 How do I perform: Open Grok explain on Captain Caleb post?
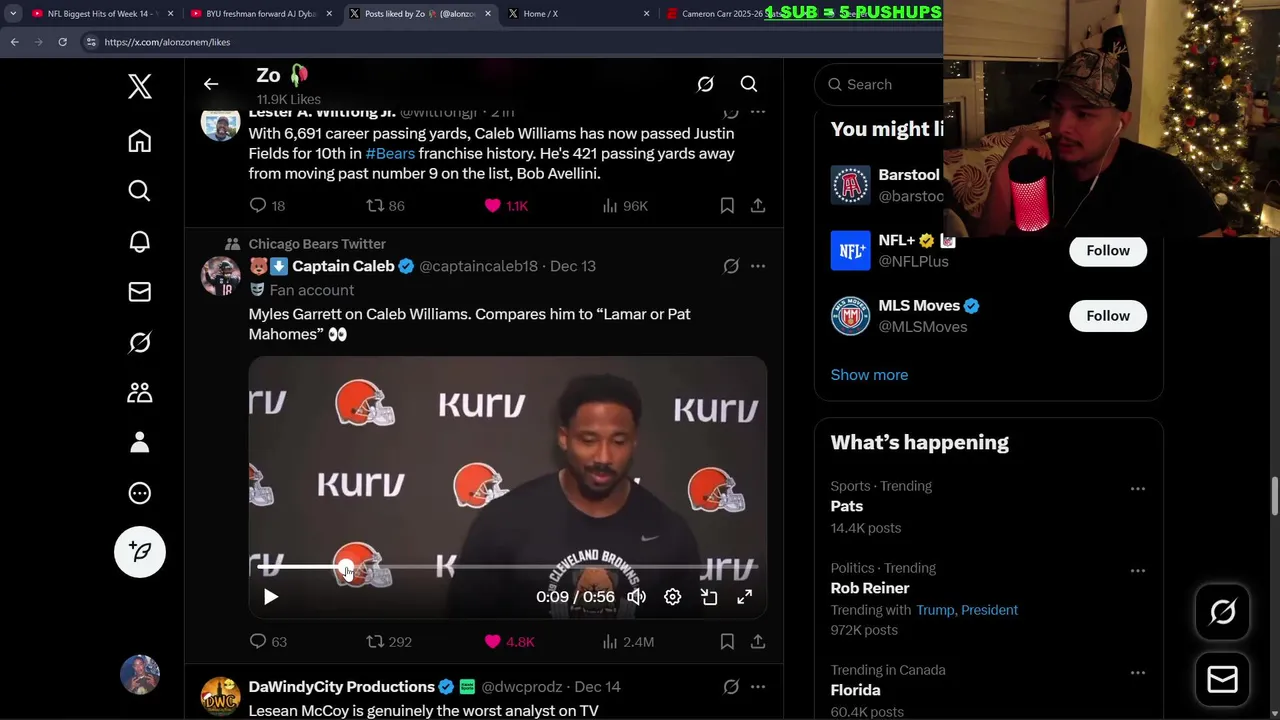(x=731, y=266)
